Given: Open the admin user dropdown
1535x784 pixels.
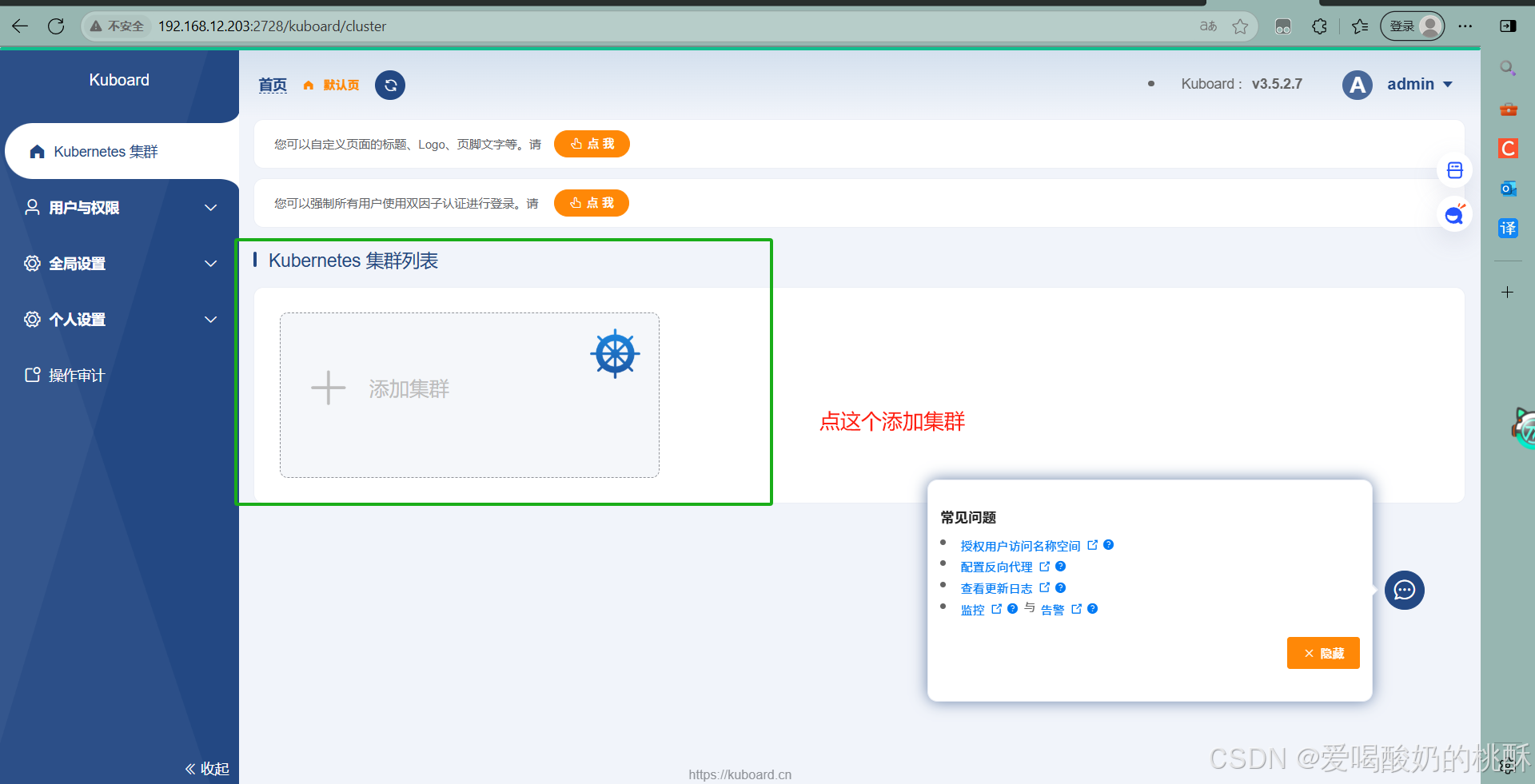Looking at the screenshot, I should coord(1420,85).
